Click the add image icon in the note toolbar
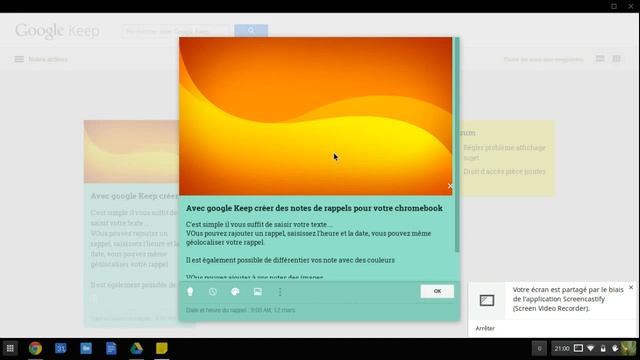 258,291
